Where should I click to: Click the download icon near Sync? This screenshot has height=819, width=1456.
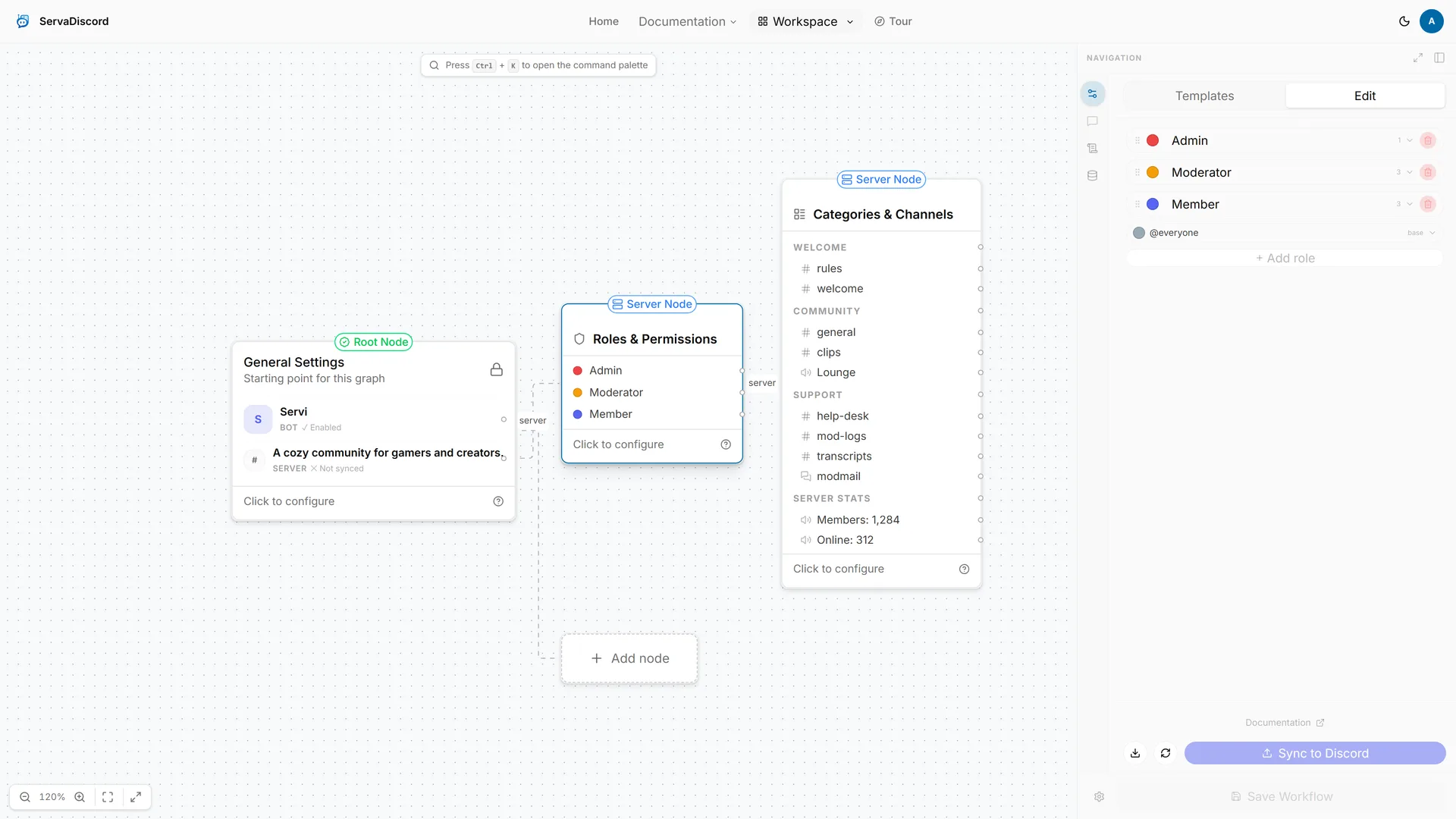[1134, 753]
